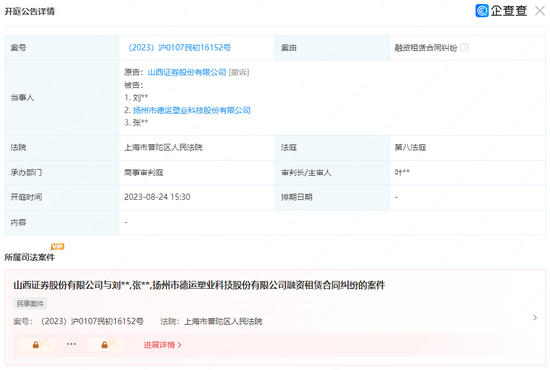Close the 开庭公告详情 dialog

point(540,11)
